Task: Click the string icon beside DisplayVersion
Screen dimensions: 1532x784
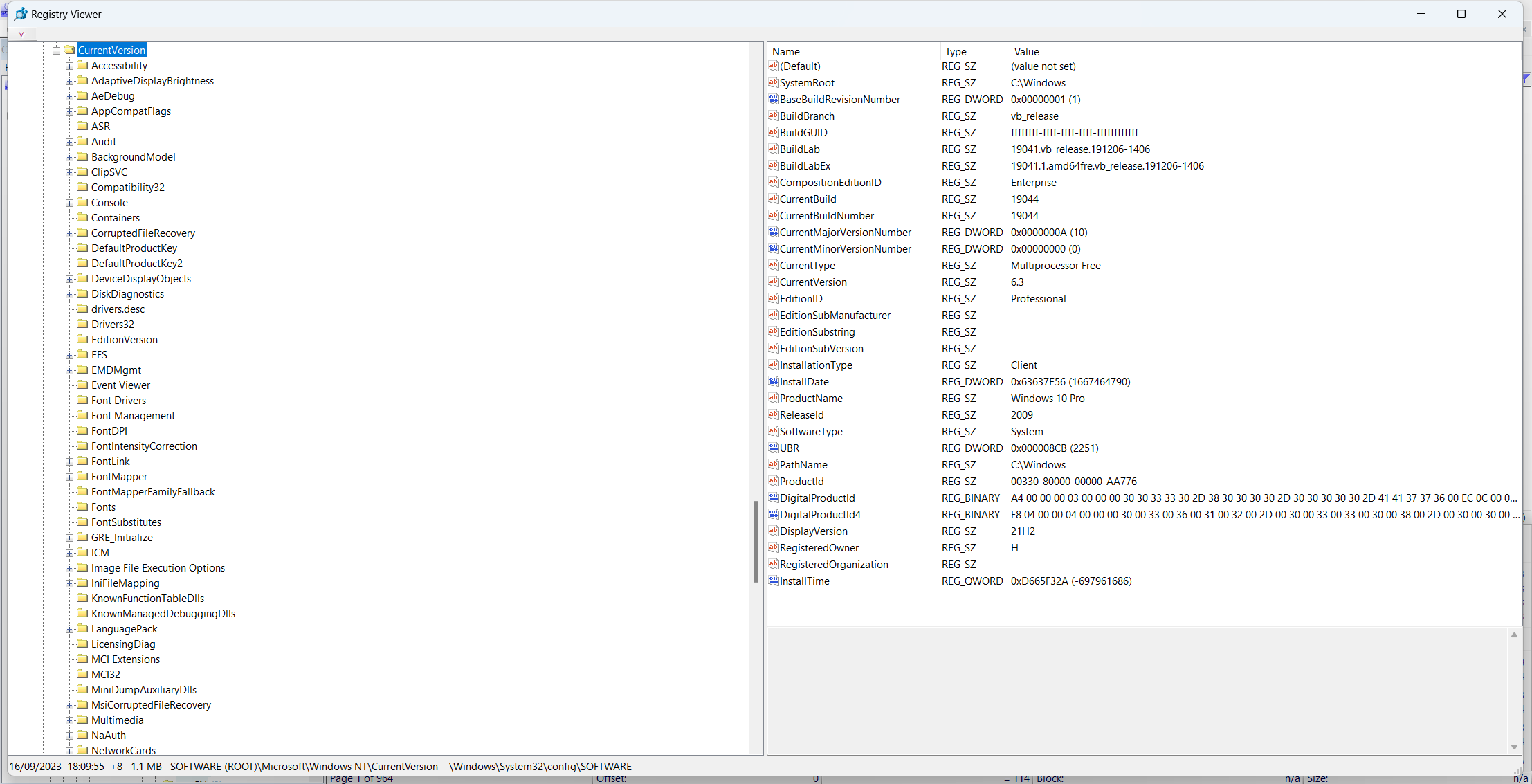Action: click(774, 531)
